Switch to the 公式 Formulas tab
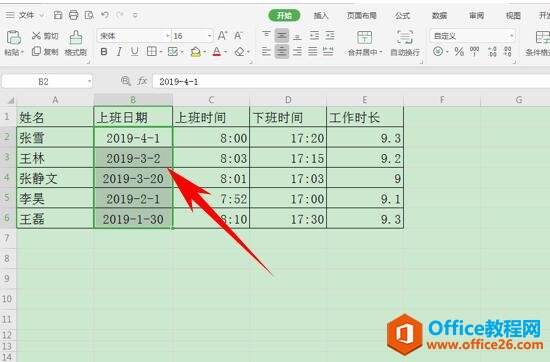This screenshot has height=362, width=550. tap(403, 15)
